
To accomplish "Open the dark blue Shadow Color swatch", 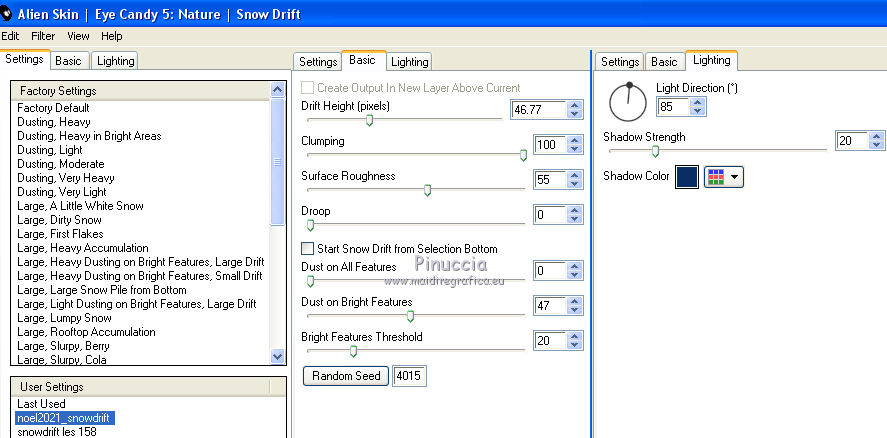I will pos(687,177).
